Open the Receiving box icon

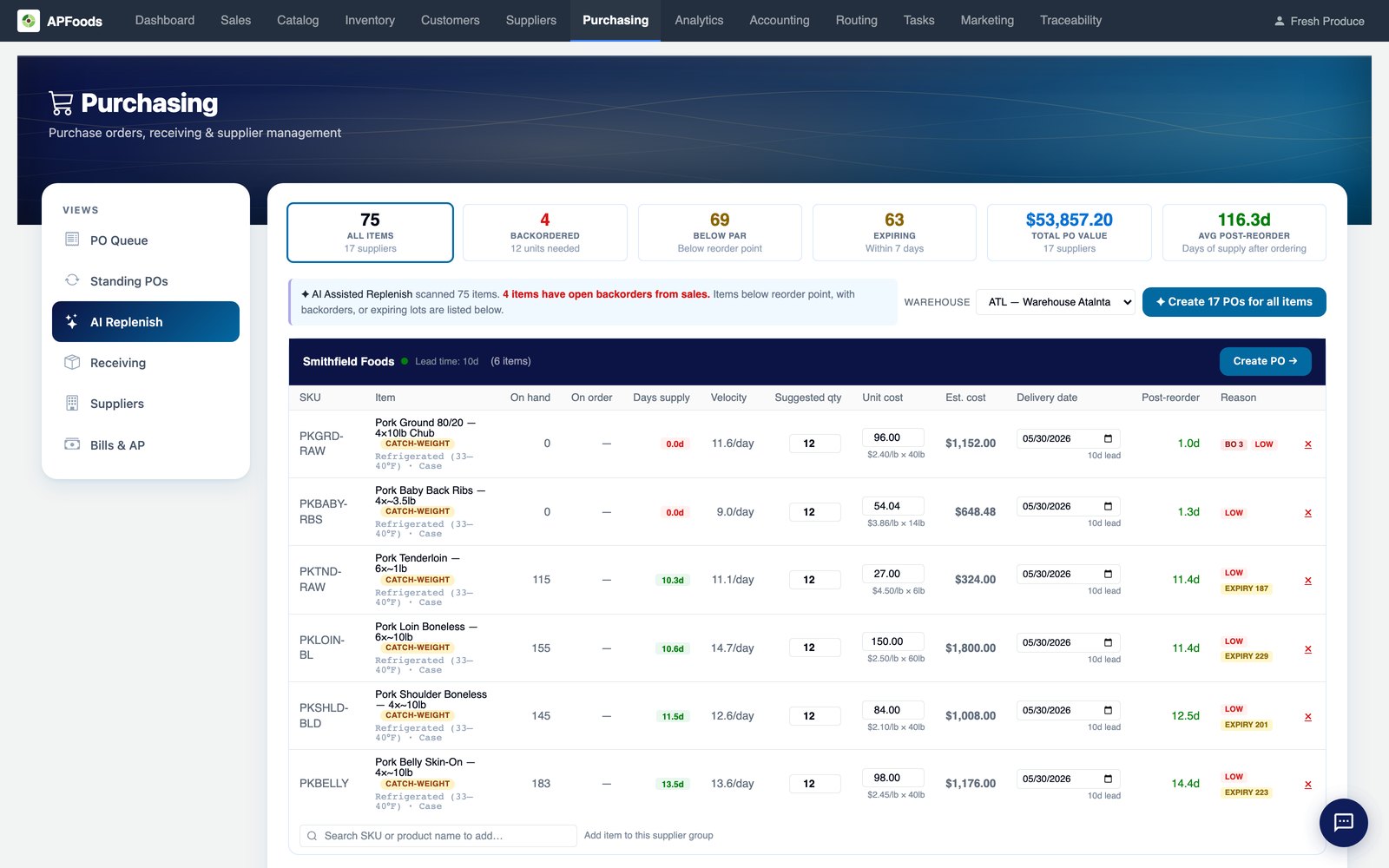pos(72,362)
